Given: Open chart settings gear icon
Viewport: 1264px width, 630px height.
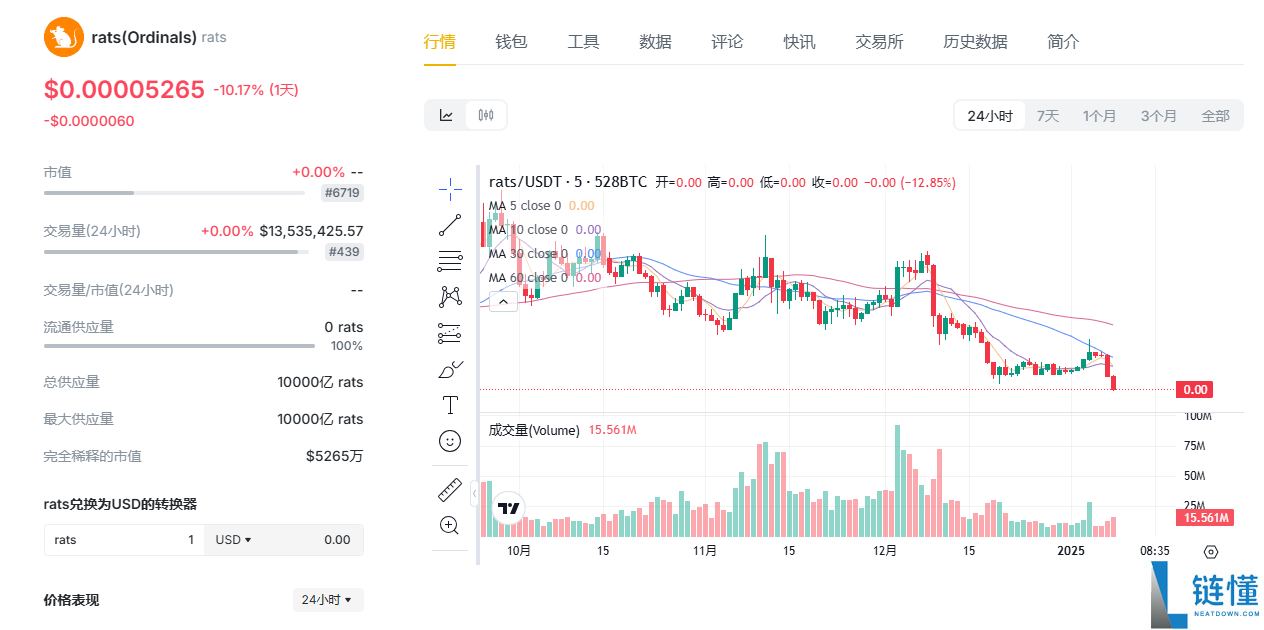Looking at the screenshot, I should [x=1211, y=551].
